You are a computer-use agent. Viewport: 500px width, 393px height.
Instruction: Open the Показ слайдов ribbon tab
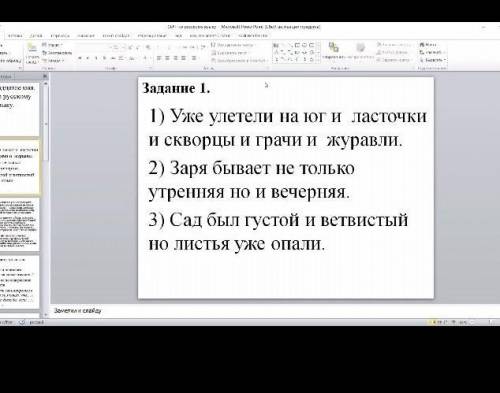pyautogui.click(x=116, y=36)
